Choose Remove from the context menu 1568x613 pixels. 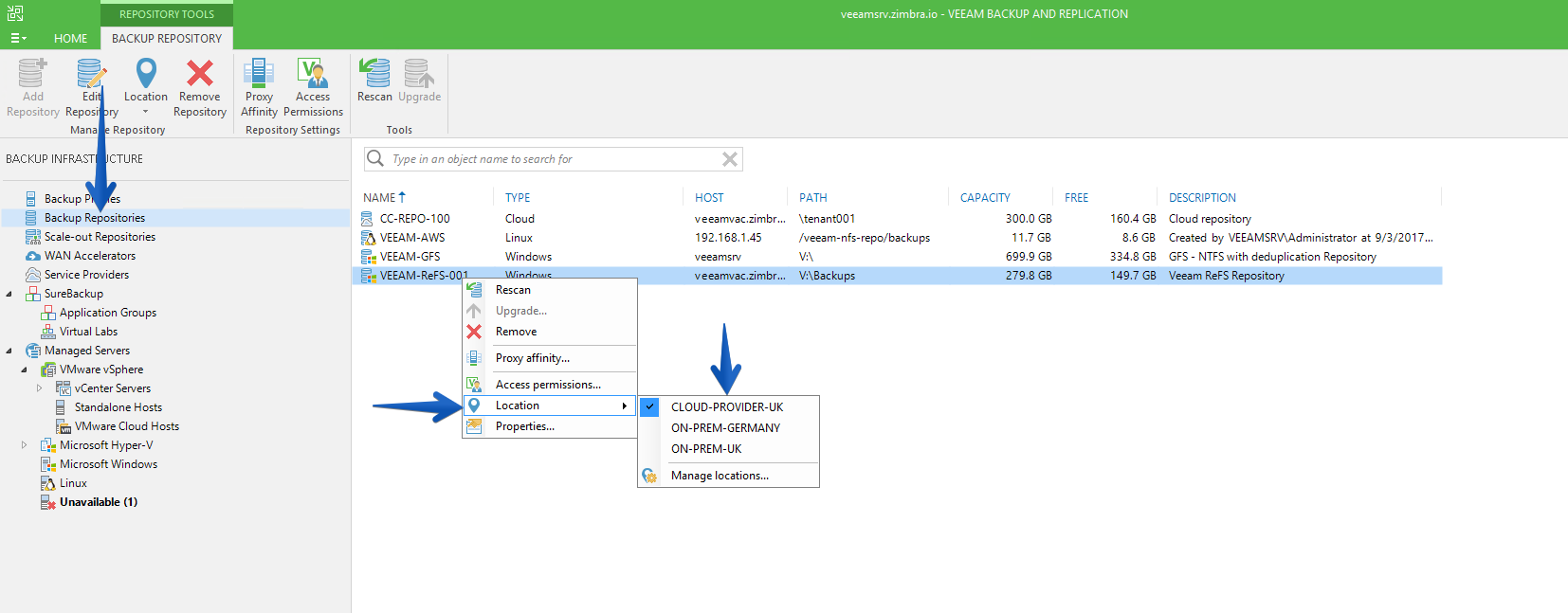[516, 332]
